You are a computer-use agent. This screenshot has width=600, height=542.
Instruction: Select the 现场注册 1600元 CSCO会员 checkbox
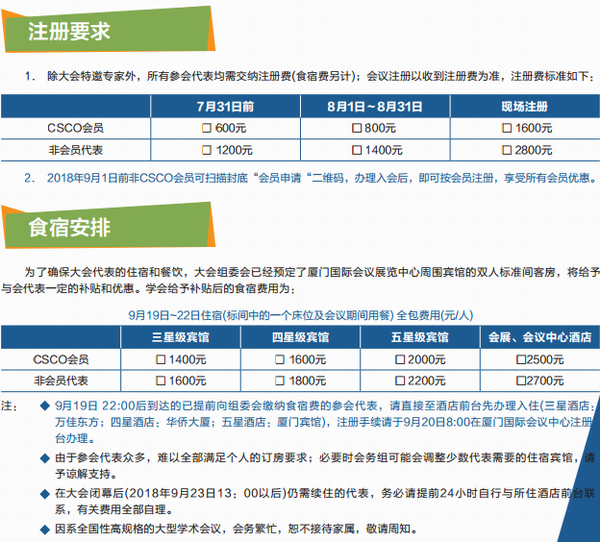507,128
